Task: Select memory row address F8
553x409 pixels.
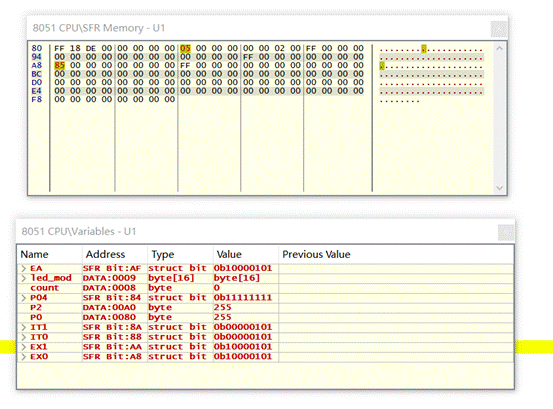Action: coord(37,99)
